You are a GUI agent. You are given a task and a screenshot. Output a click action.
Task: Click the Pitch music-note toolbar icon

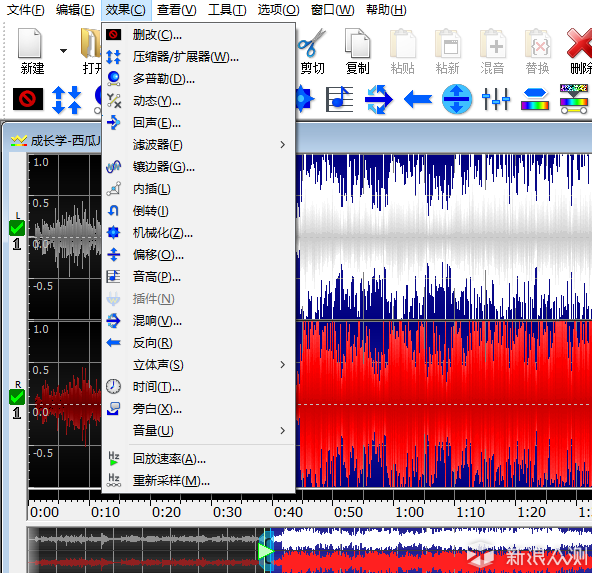point(339,99)
